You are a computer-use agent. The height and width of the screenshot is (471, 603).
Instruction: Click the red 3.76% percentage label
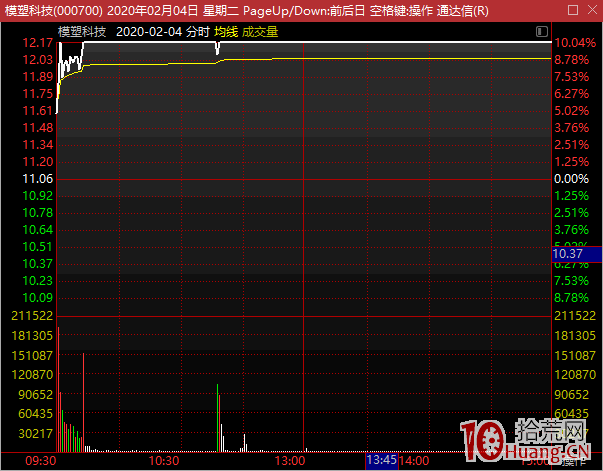(x=571, y=128)
